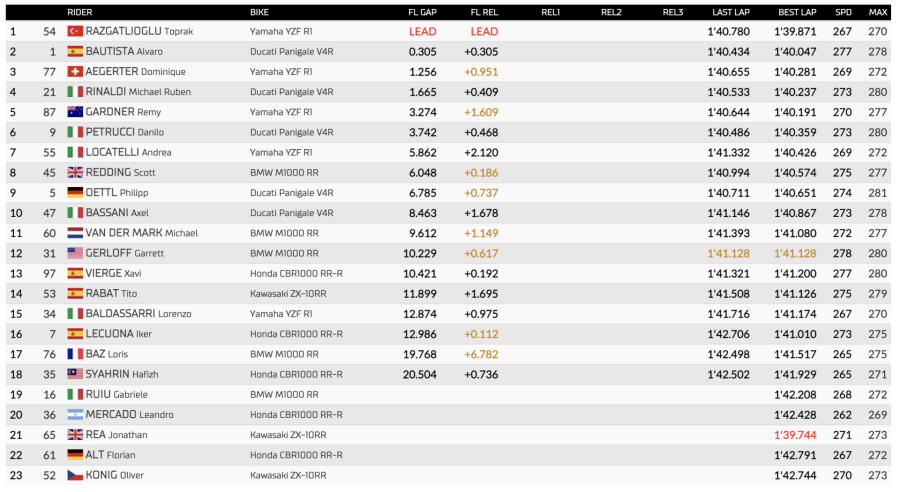Click Turkish flag icon beside Razgatlioglu

coord(74,32)
